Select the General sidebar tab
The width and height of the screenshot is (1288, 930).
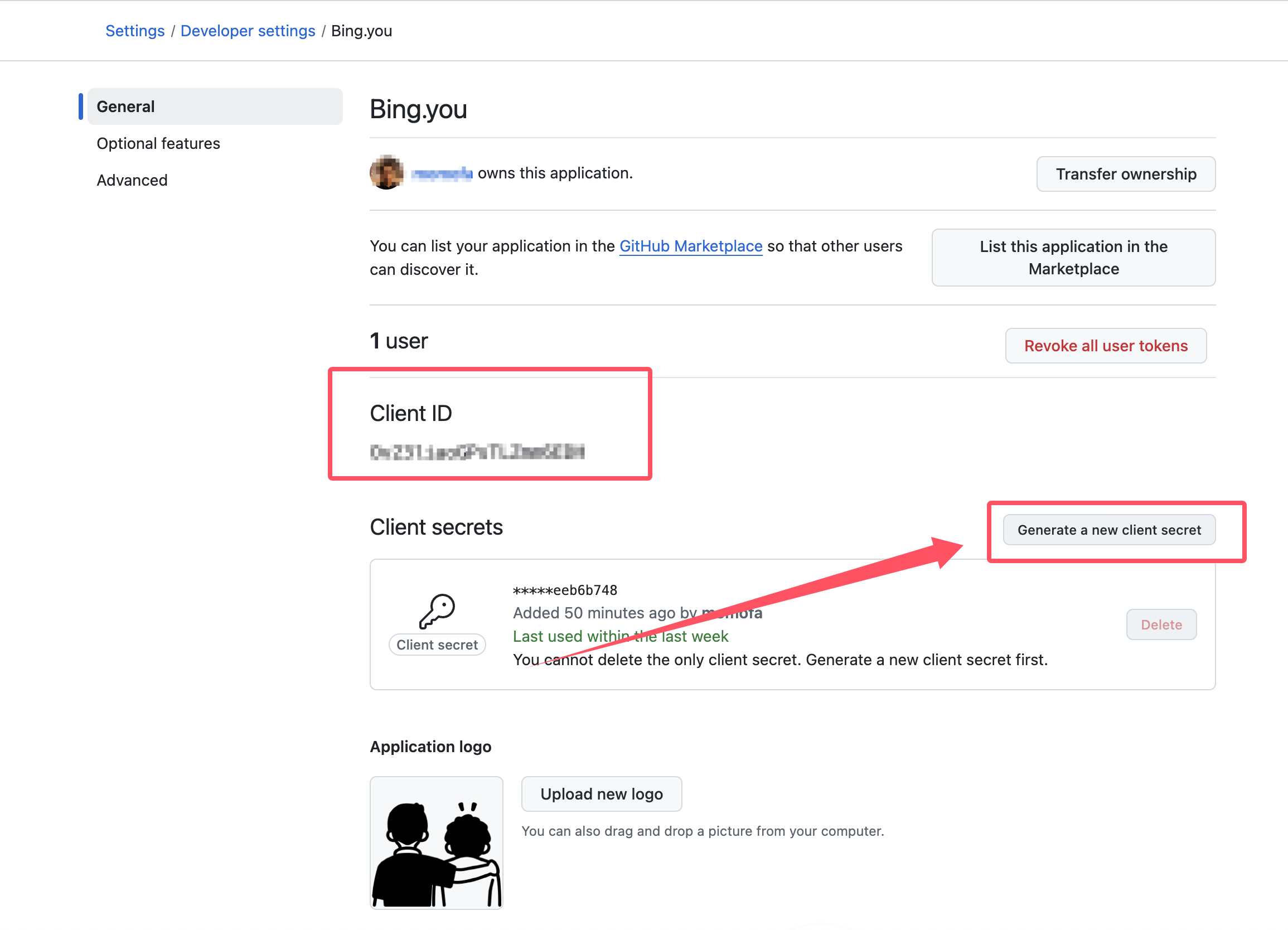215,106
